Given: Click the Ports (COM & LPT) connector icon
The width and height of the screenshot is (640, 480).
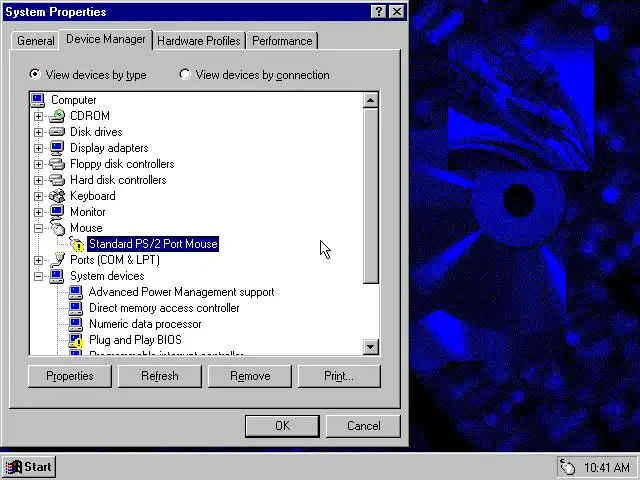Looking at the screenshot, I should (58, 260).
